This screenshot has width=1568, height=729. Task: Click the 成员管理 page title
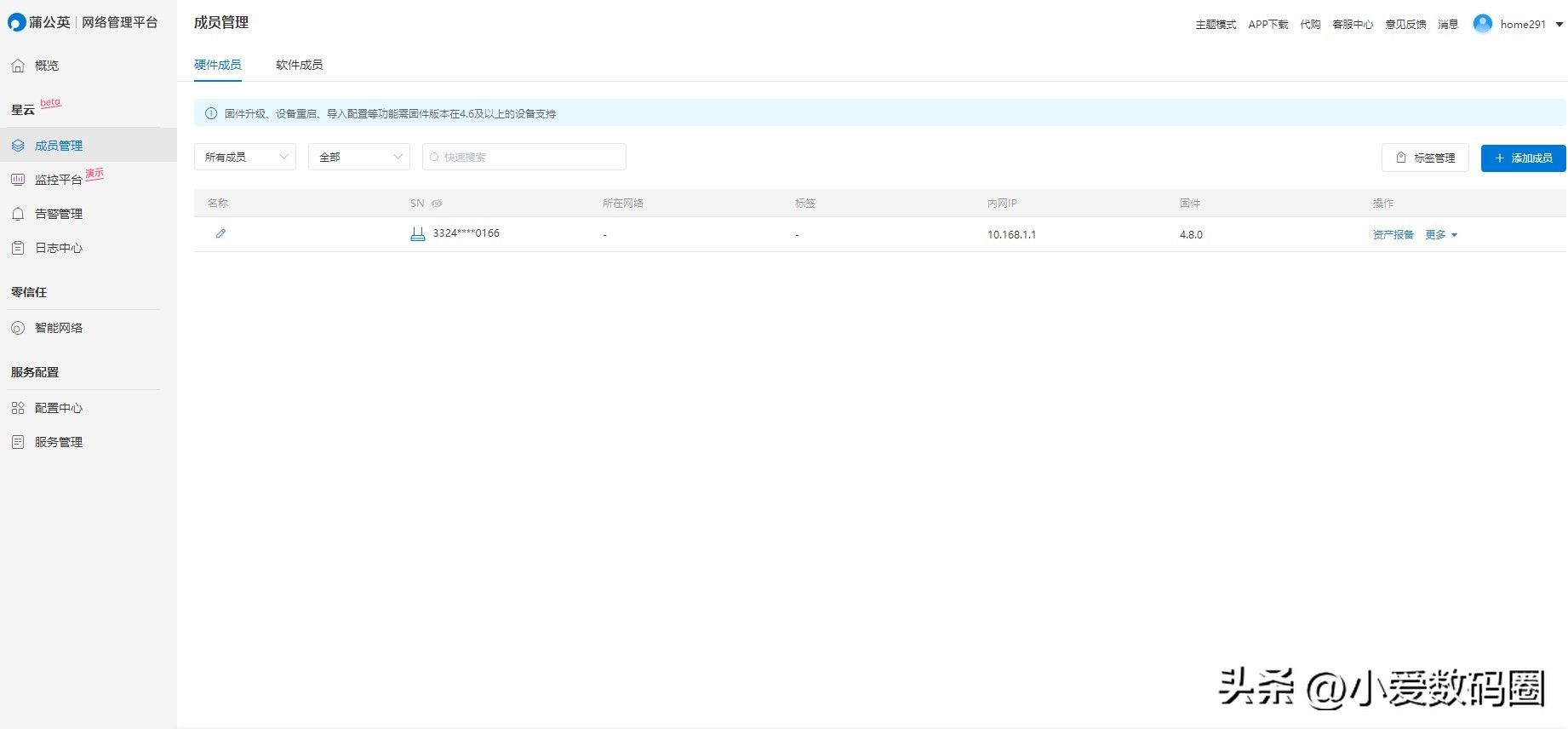221,23
